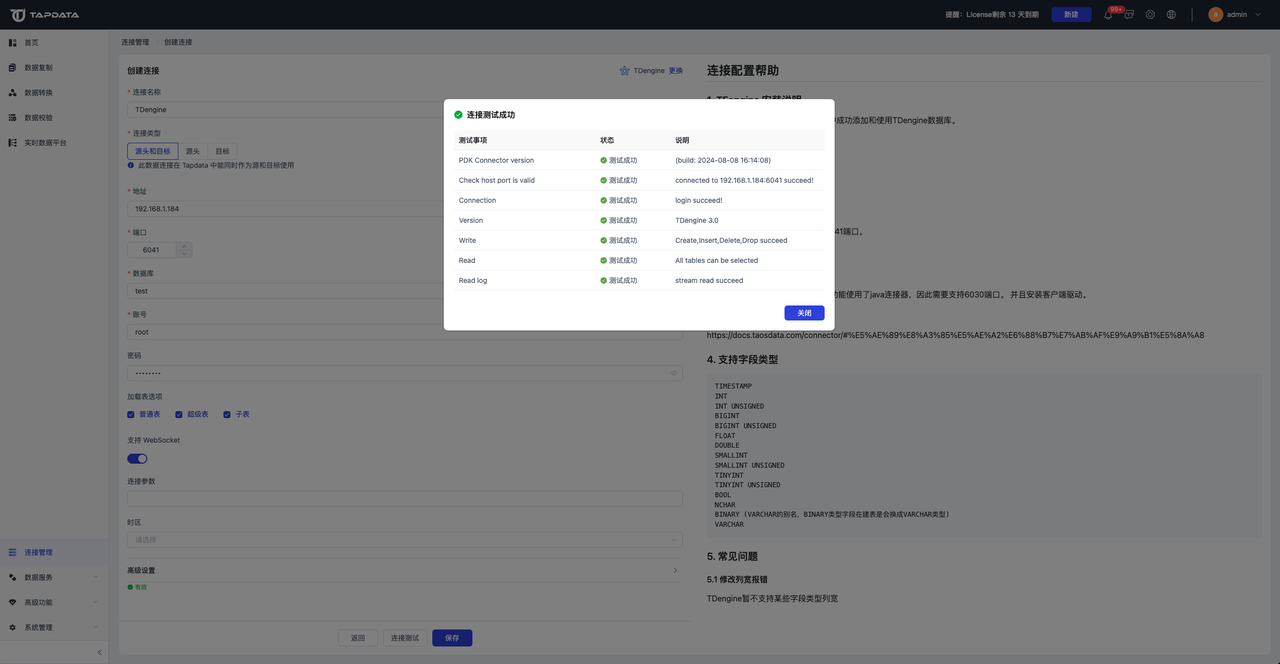Click the 账号 input containing root
The image size is (1280, 664).
pos(405,332)
